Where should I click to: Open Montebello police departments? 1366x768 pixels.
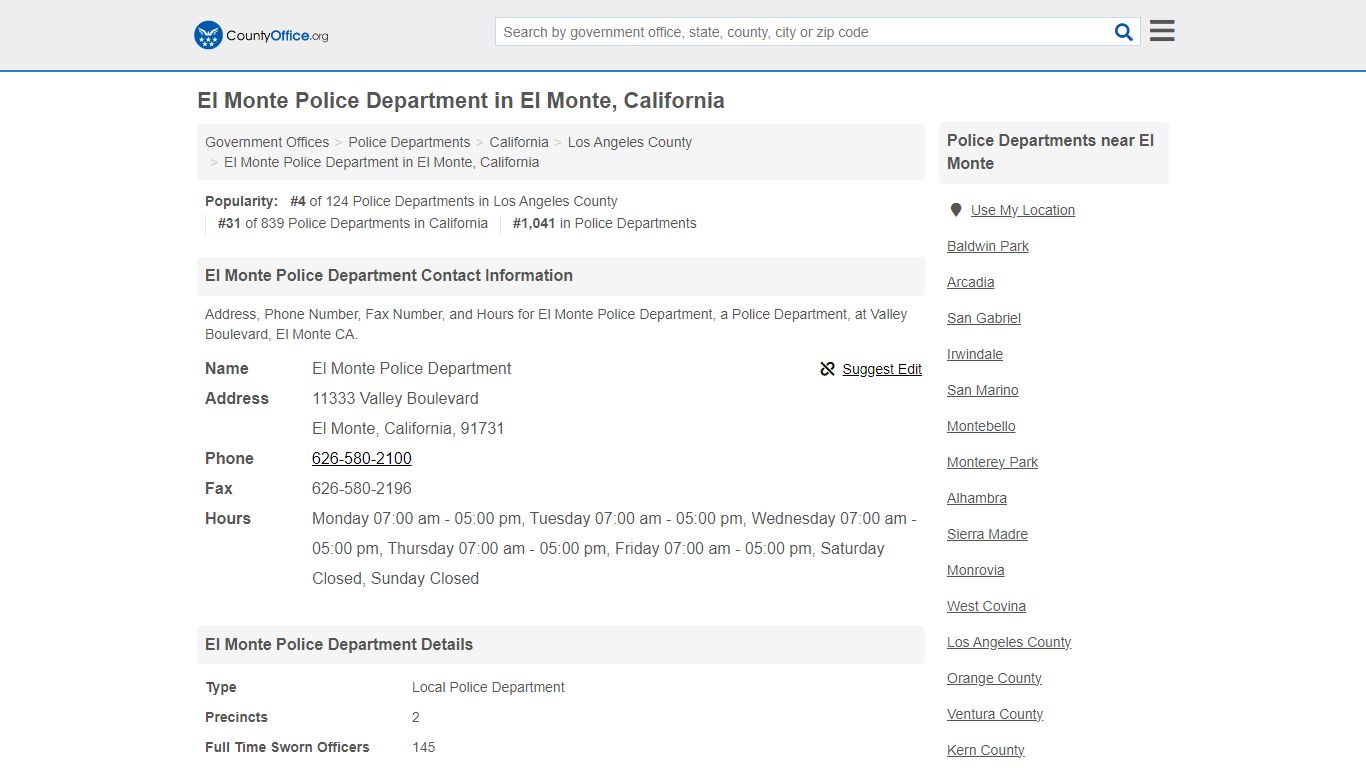click(981, 426)
